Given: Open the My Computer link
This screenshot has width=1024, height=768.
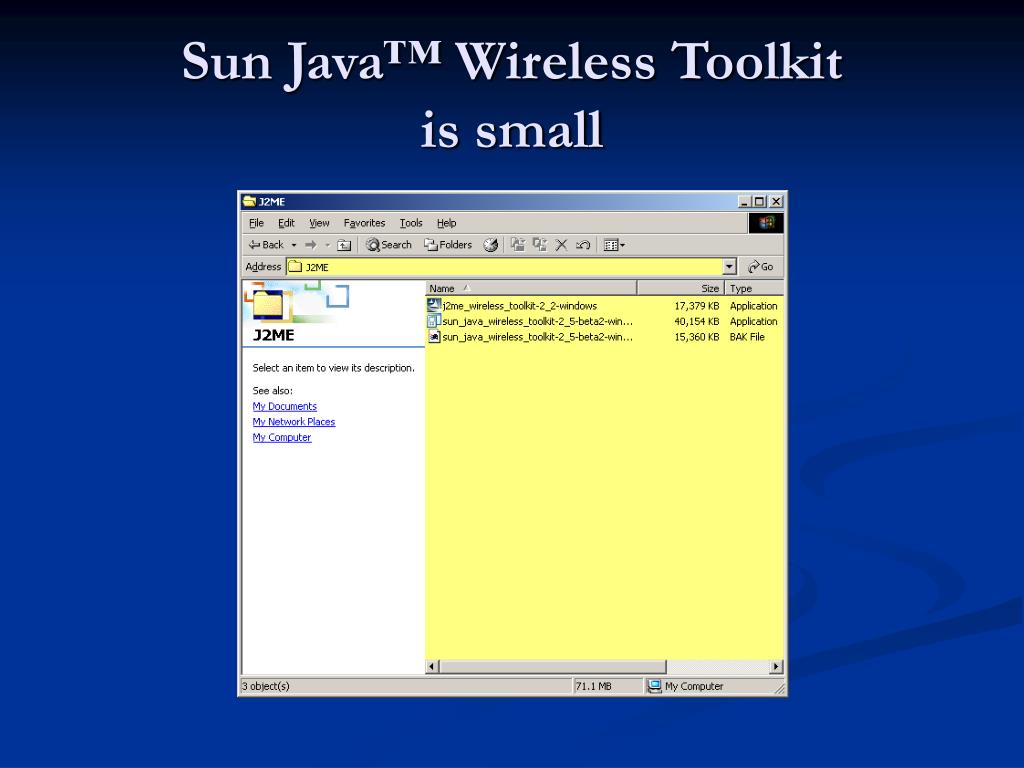Looking at the screenshot, I should (281, 438).
